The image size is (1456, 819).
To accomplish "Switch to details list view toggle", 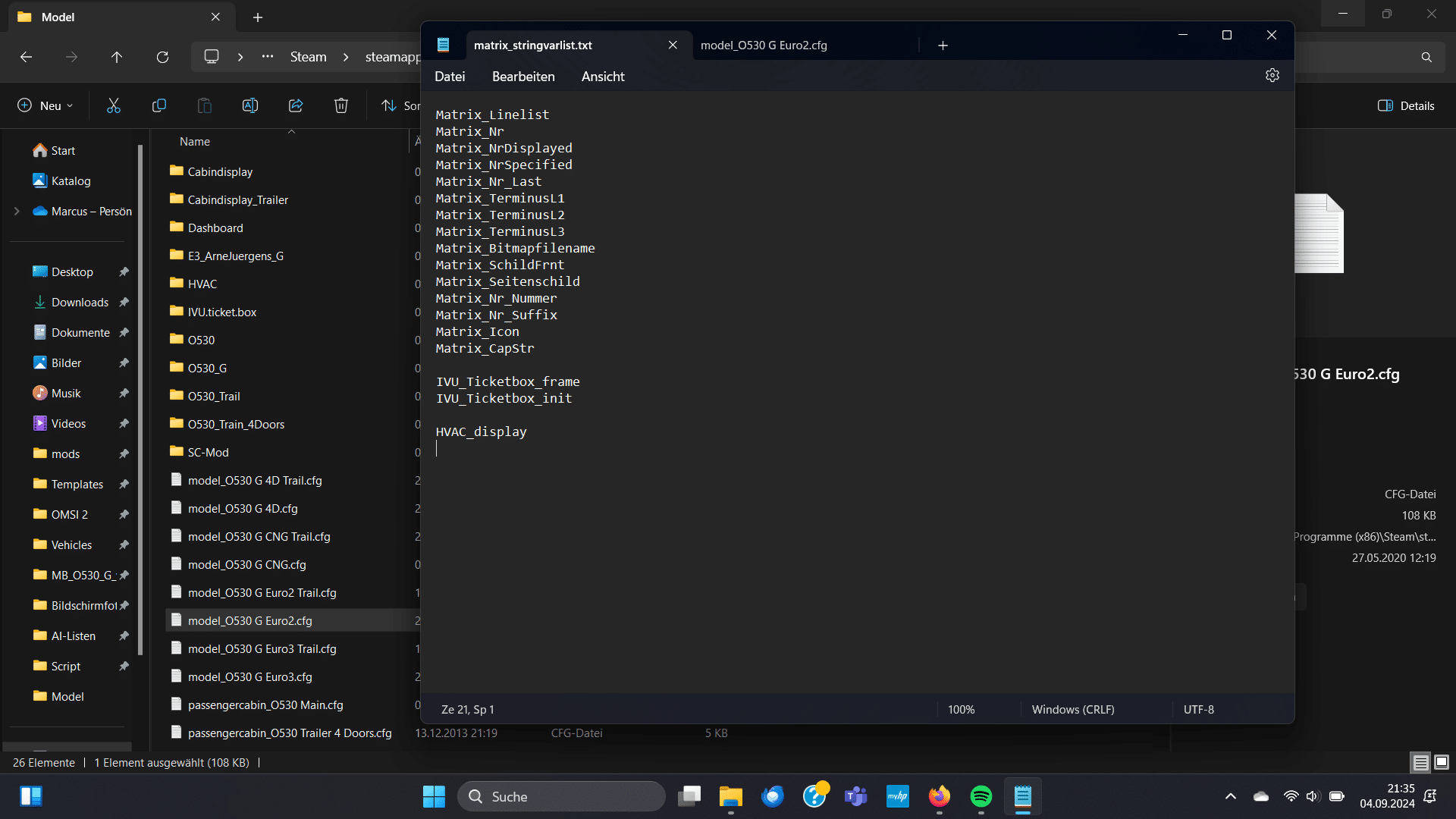I will pos(1420,762).
